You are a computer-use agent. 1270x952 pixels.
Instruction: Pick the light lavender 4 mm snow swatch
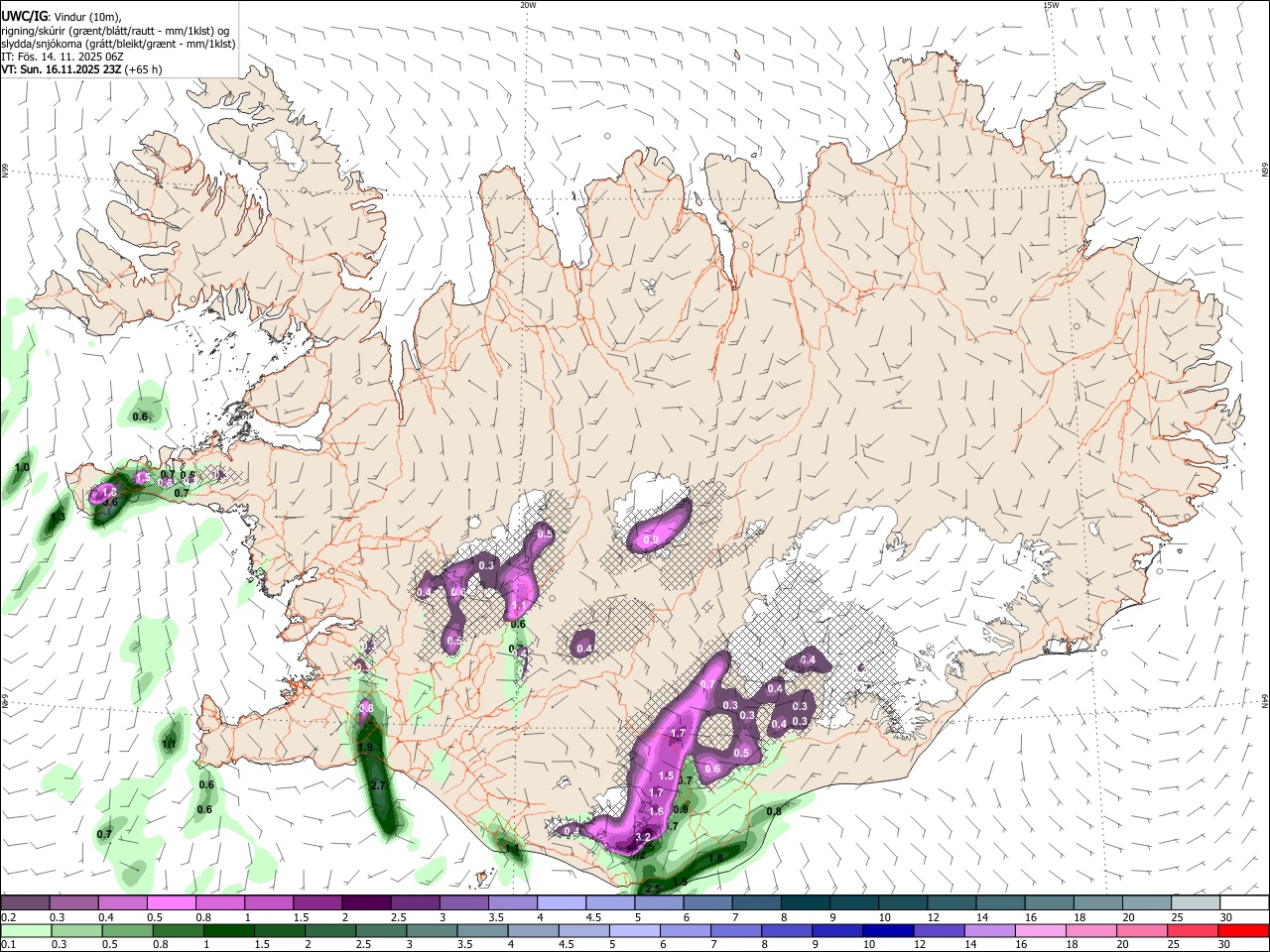[561, 903]
